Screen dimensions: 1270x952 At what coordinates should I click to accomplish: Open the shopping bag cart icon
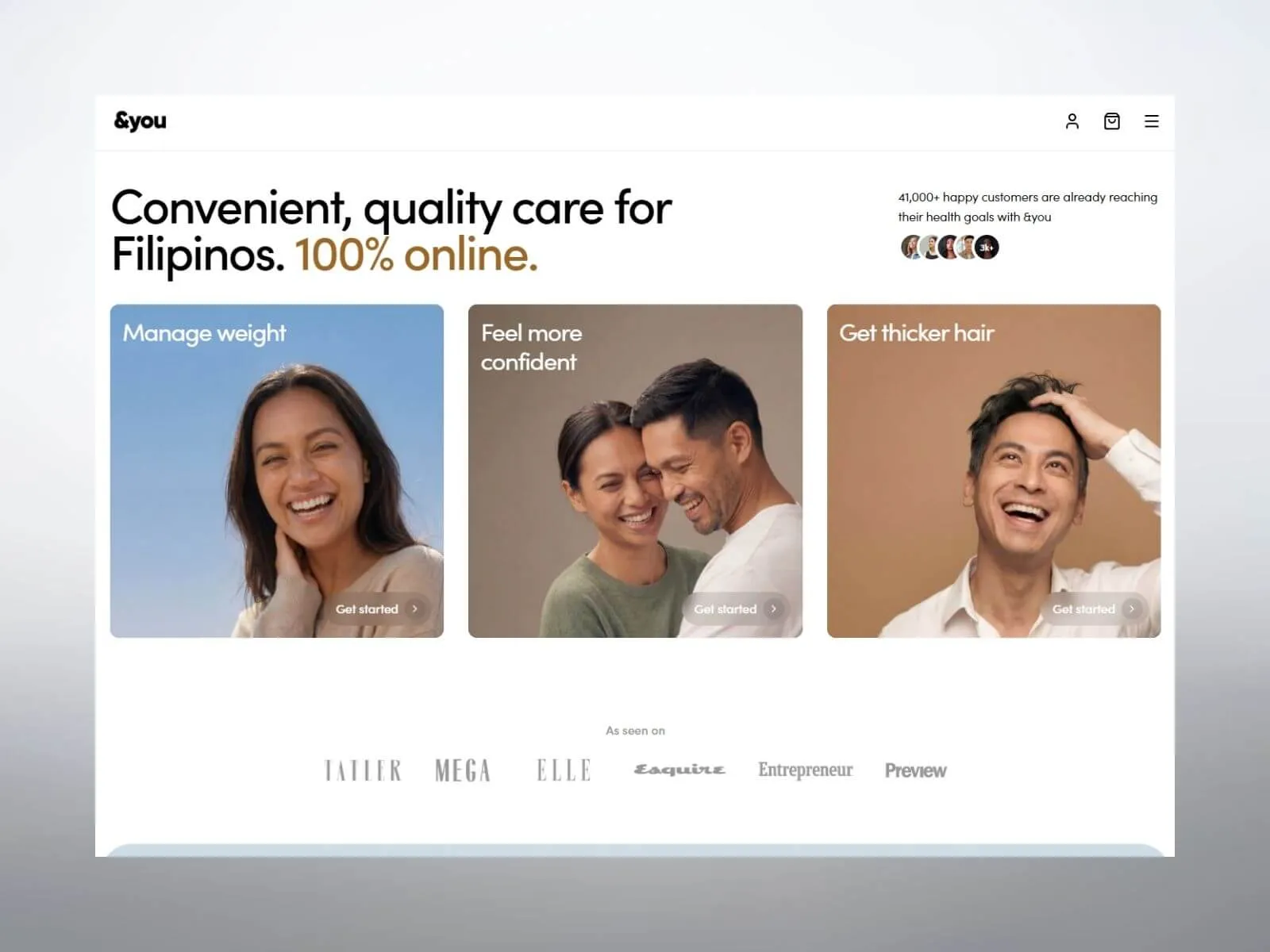[x=1112, y=121]
